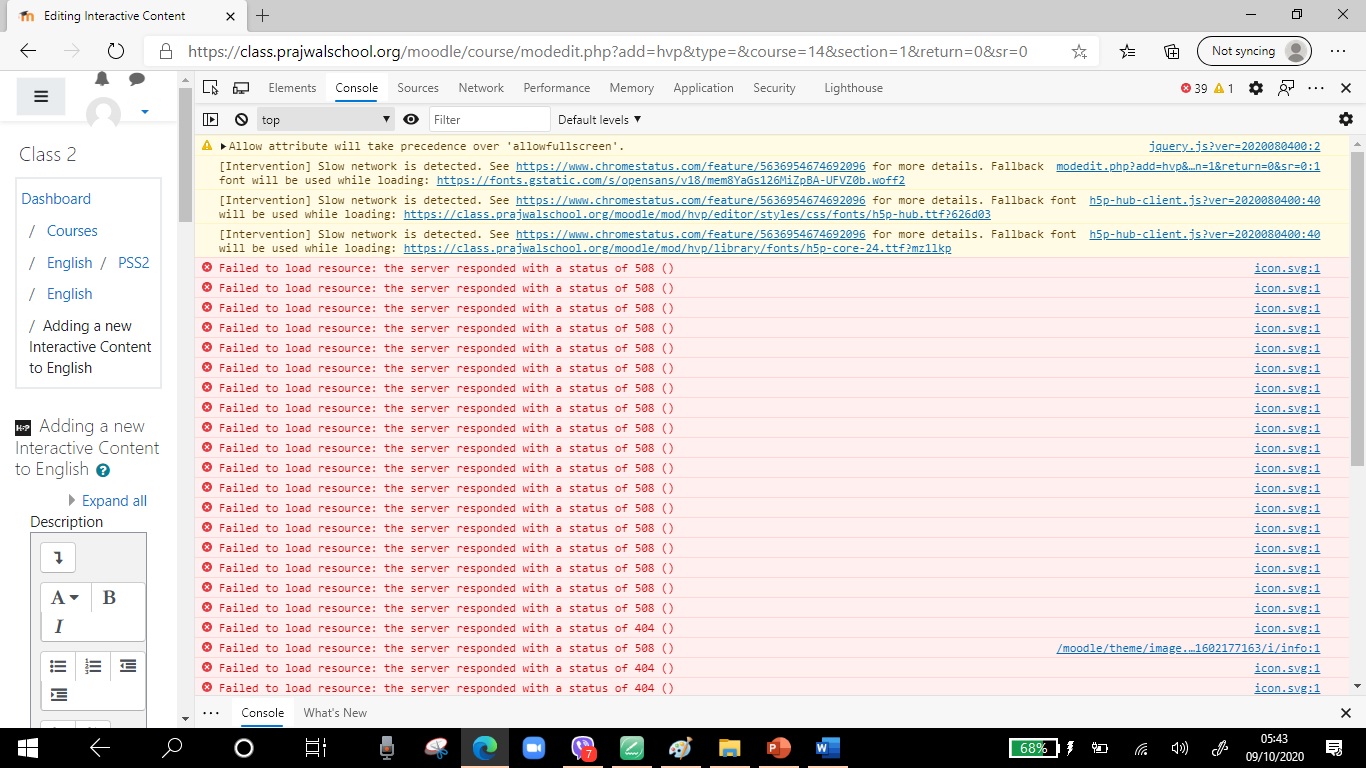Viewport: 1366px width, 768px height.
Task: Open Courses breadcrumb link
Action: coord(72,230)
